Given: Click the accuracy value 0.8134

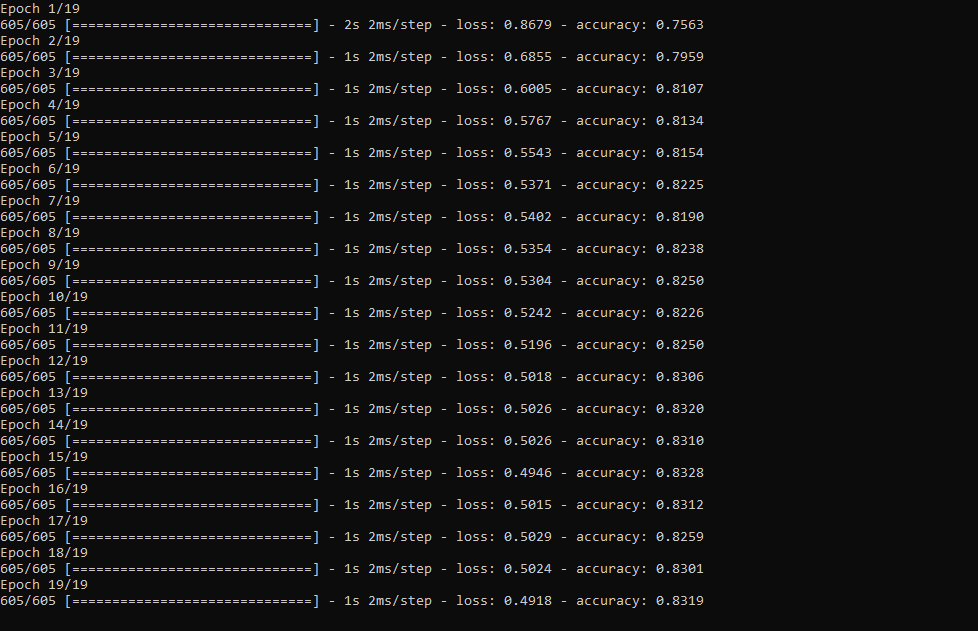Looking at the screenshot, I should (679, 121).
